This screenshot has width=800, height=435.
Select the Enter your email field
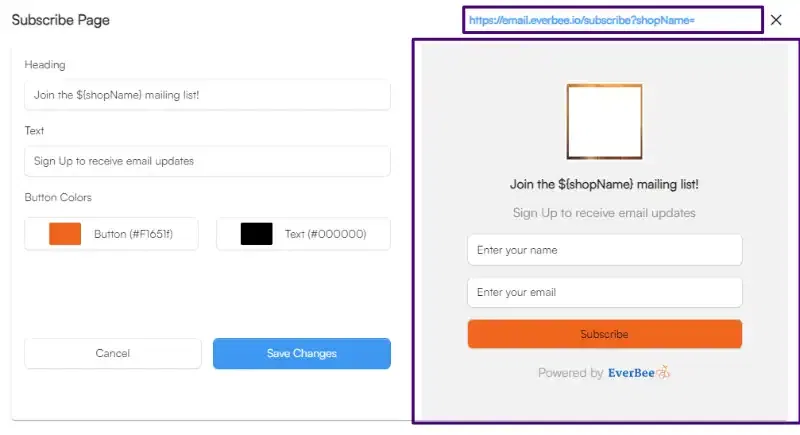(604, 292)
